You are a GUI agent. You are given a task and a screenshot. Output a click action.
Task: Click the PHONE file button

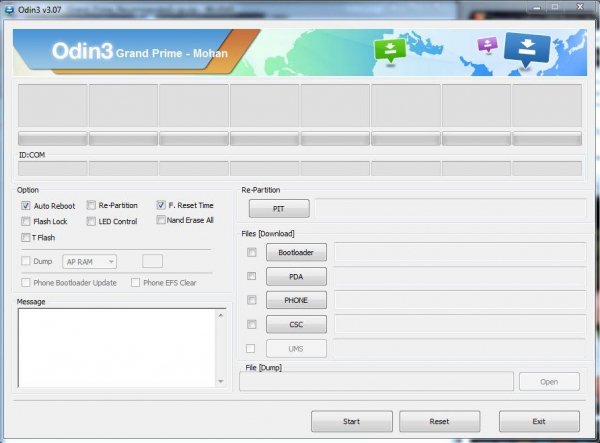click(296, 300)
